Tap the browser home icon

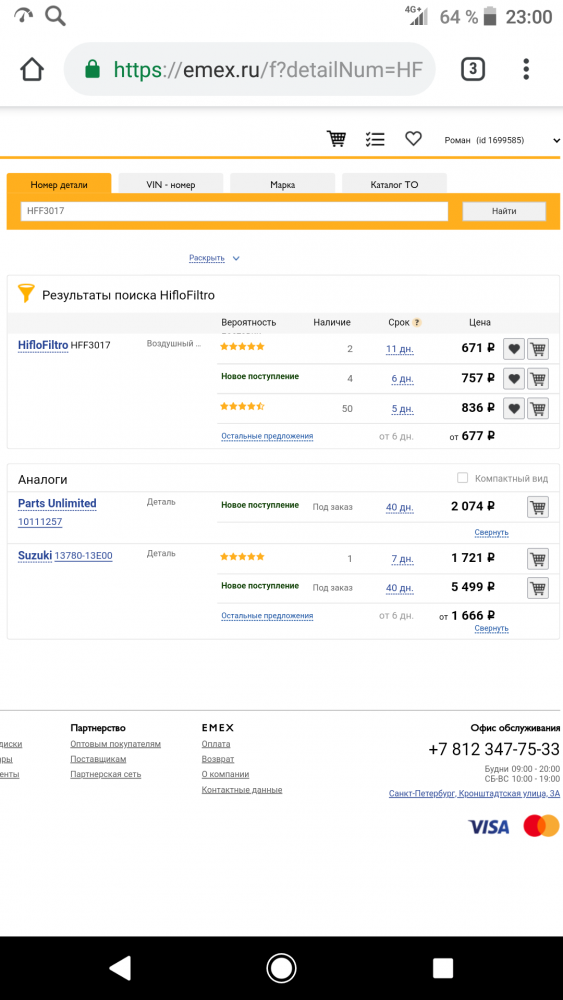[32, 69]
